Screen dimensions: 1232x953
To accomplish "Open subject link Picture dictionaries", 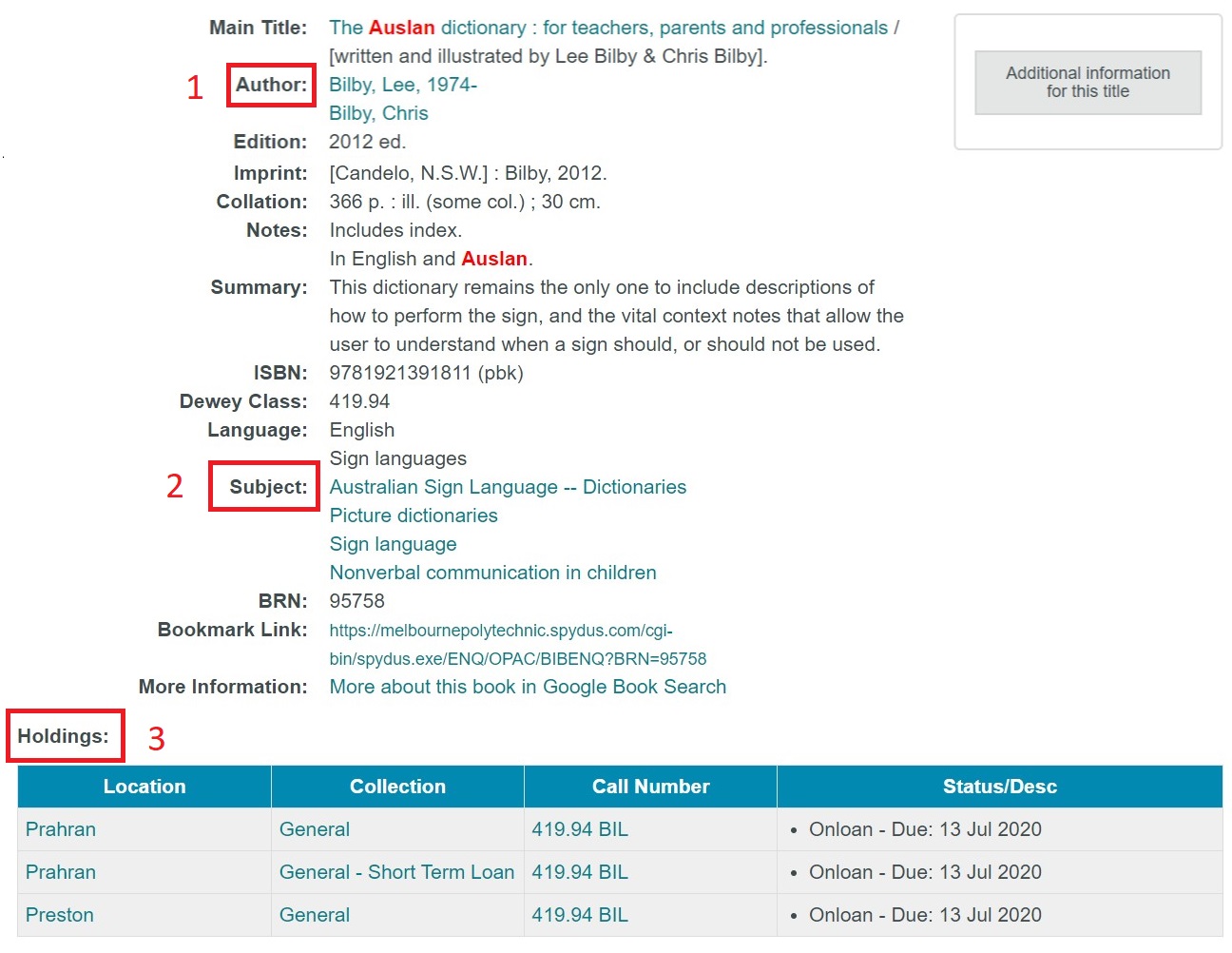I will pyautogui.click(x=414, y=515).
